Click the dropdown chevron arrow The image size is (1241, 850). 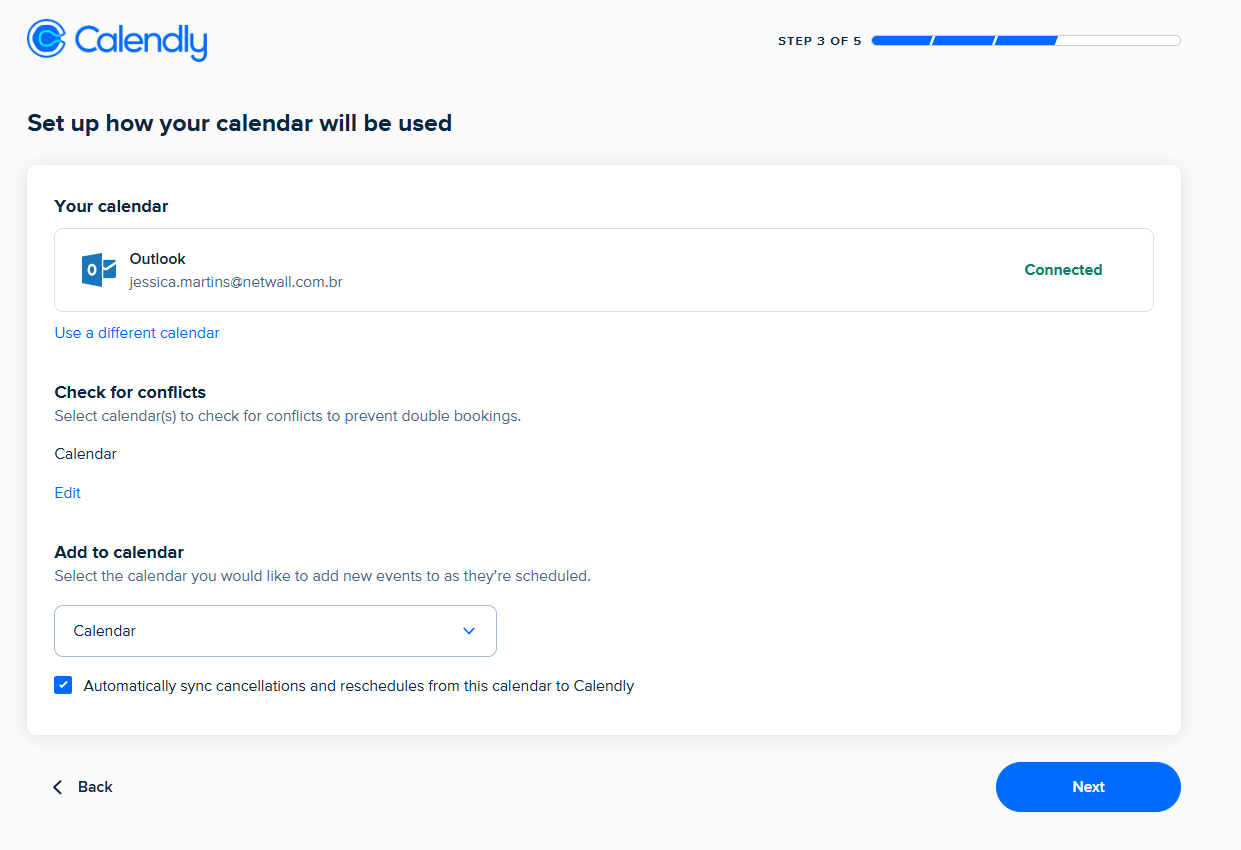[x=469, y=631]
